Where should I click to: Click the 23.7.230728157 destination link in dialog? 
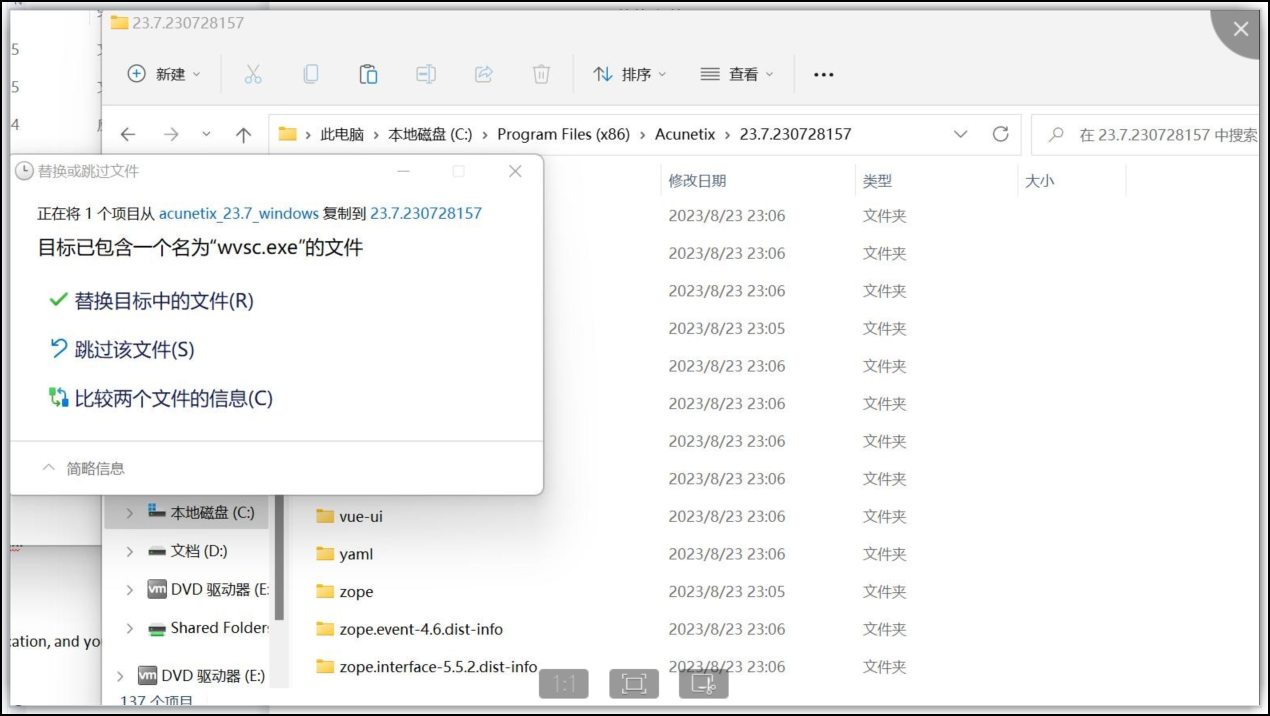coord(426,213)
